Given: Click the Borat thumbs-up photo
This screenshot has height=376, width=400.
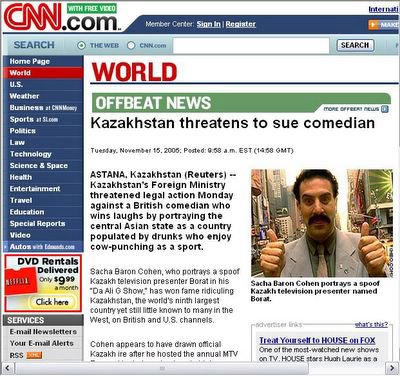Looking at the screenshot, I should pyautogui.click(x=322, y=223).
